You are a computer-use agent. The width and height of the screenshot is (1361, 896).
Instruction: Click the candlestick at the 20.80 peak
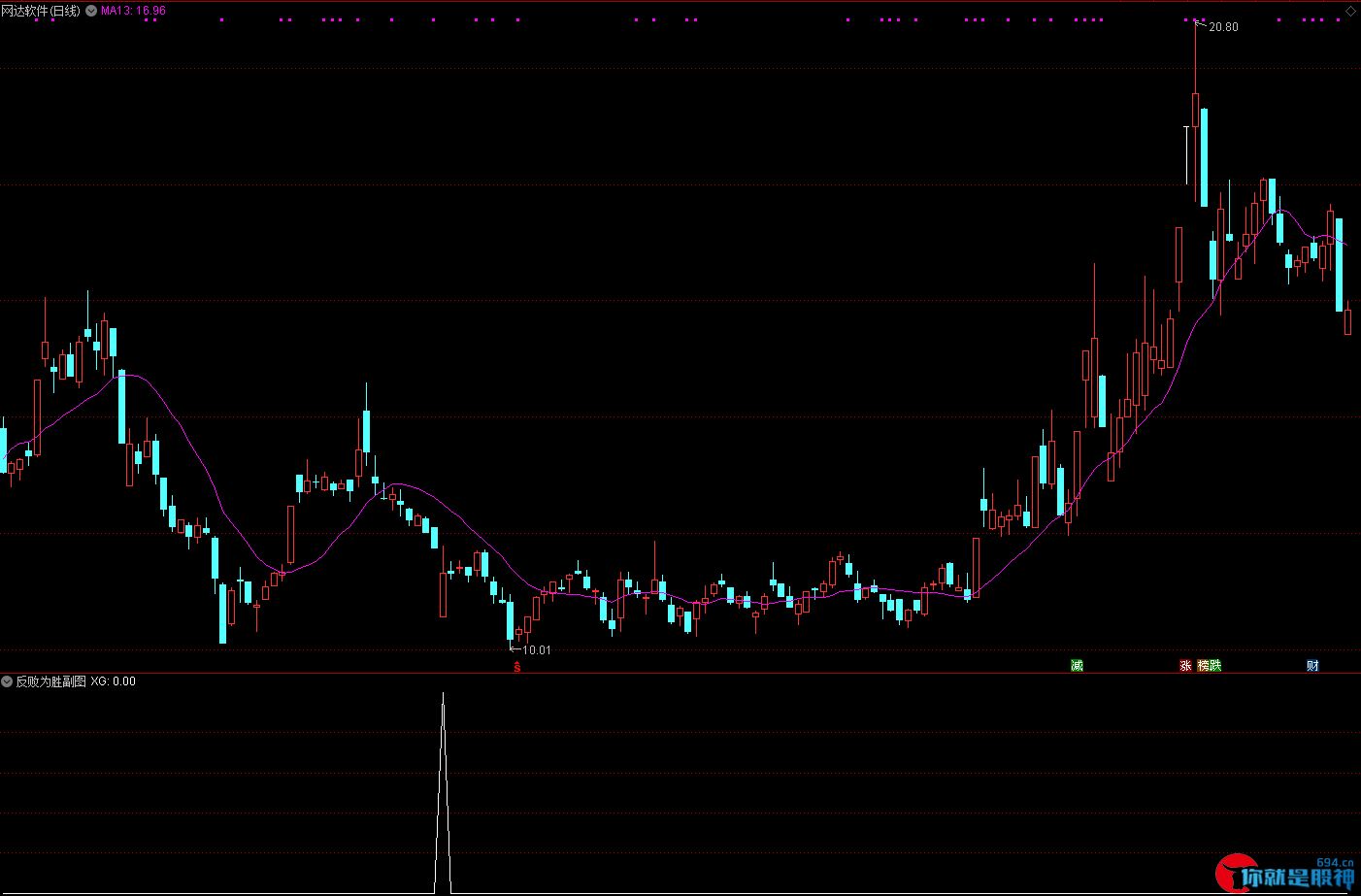1196,111
